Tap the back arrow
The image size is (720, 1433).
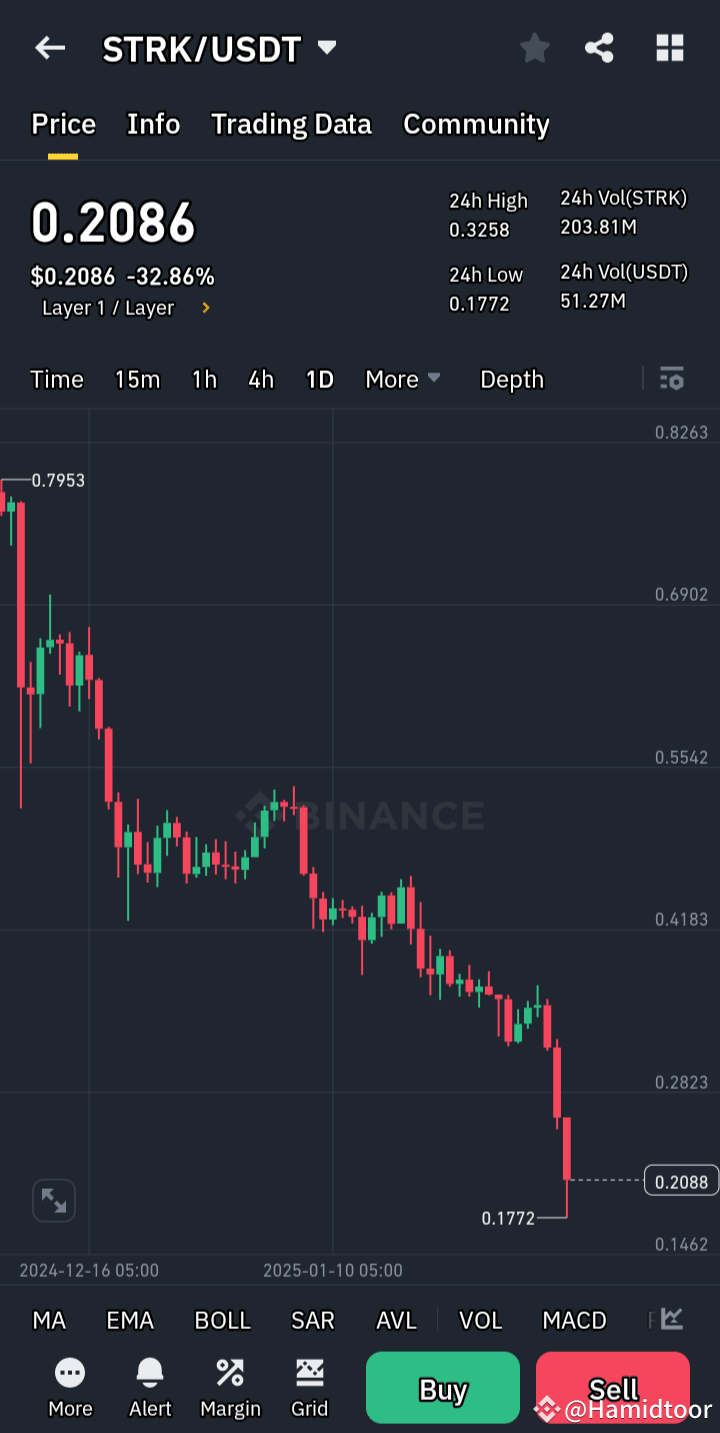coord(49,47)
